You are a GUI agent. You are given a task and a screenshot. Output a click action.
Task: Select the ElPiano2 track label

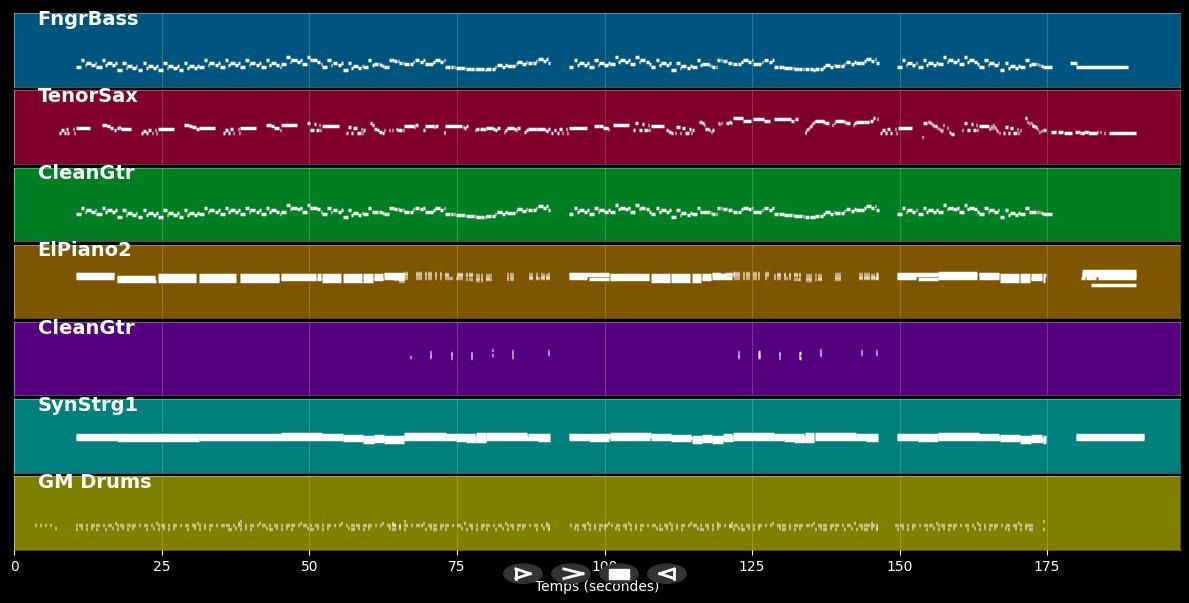(x=85, y=250)
